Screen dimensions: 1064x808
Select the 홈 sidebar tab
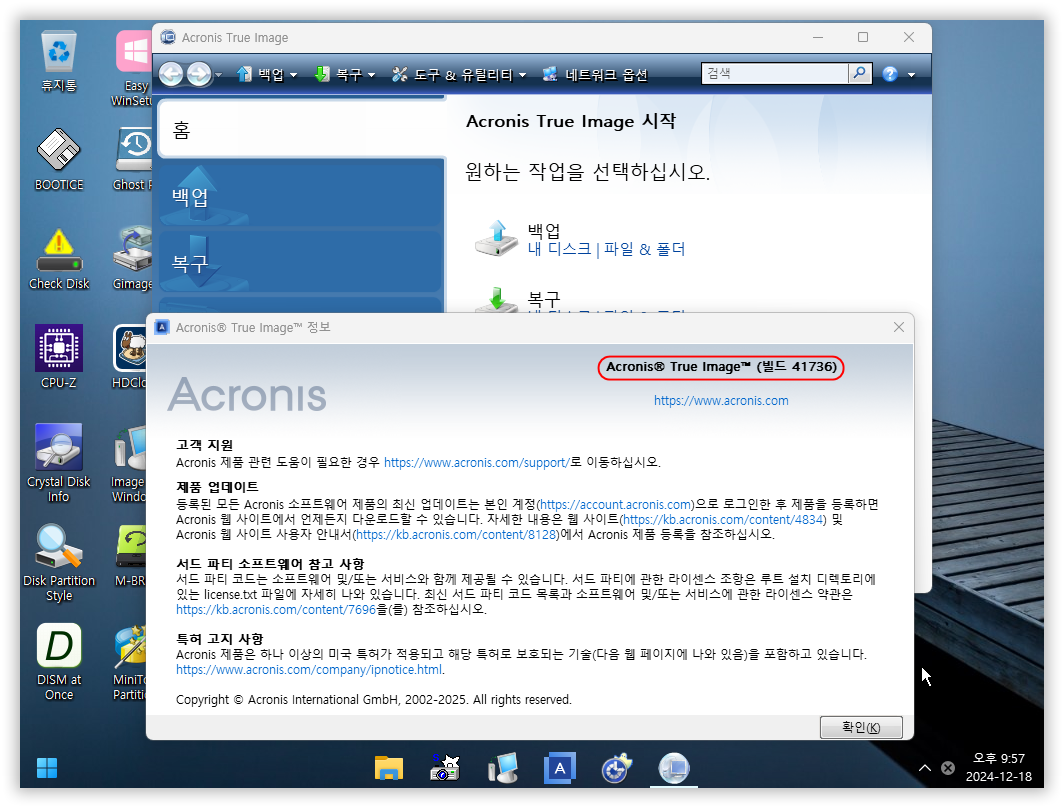pos(301,129)
